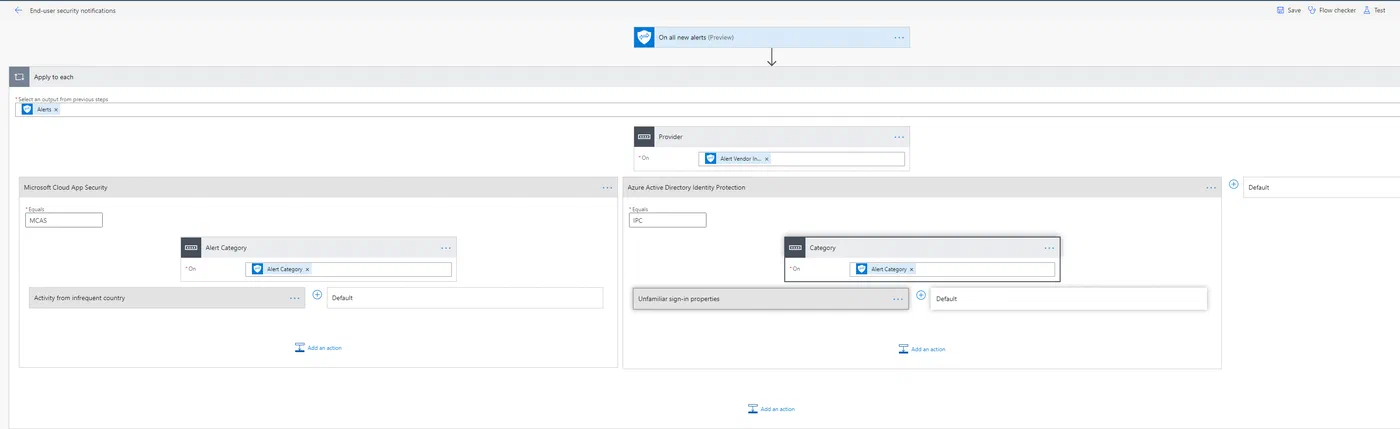
Task: Open the Activity from infrequent country ellipsis menu
Action: tap(294, 298)
